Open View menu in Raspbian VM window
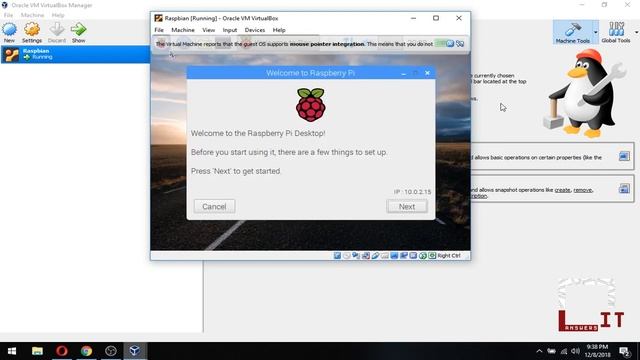 click(209, 30)
